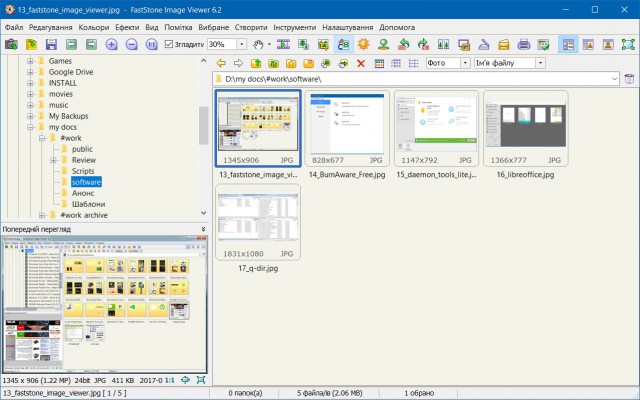Open the Ефекти menu
Image resolution: width=640 pixels, height=400 pixels.
point(127,27)
